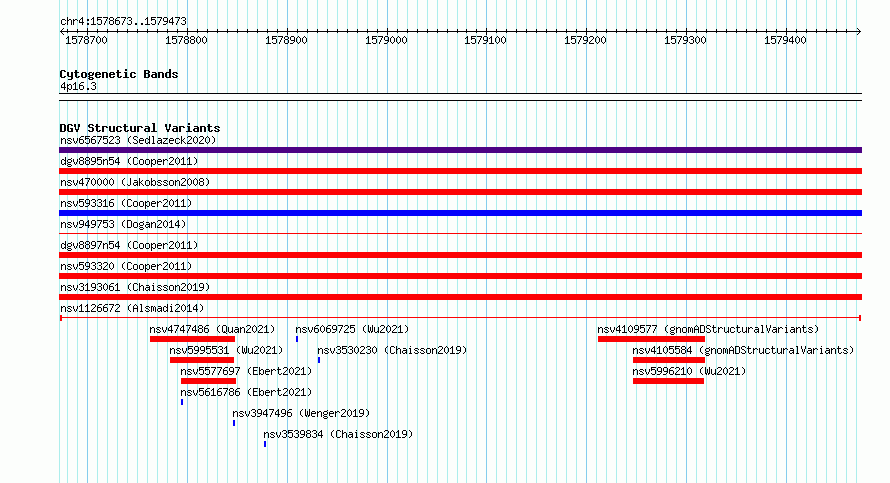
Task: Select nsv593320 (Cooper2011) label
Action: pos(126,266)
